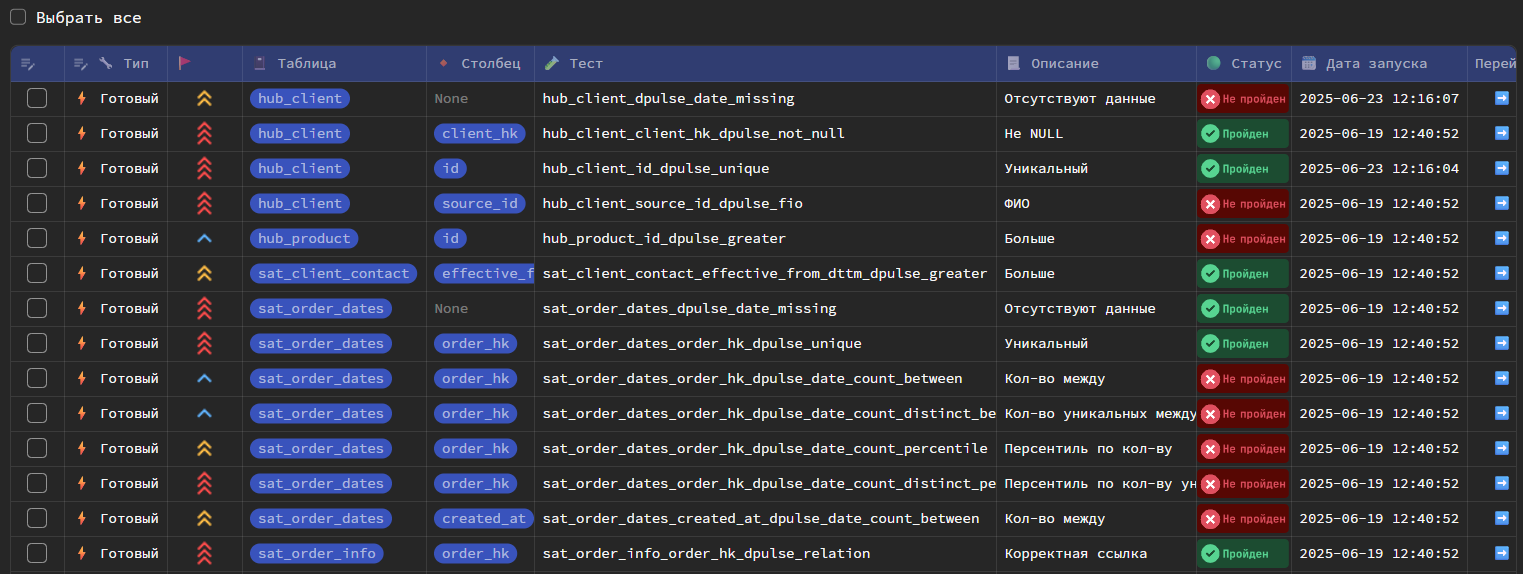Viewport: 1523px width, 574px height.
Task: Click lightning icon in sat_order_info_order_hk_dpulse_relation row
Action: (82, 553)
